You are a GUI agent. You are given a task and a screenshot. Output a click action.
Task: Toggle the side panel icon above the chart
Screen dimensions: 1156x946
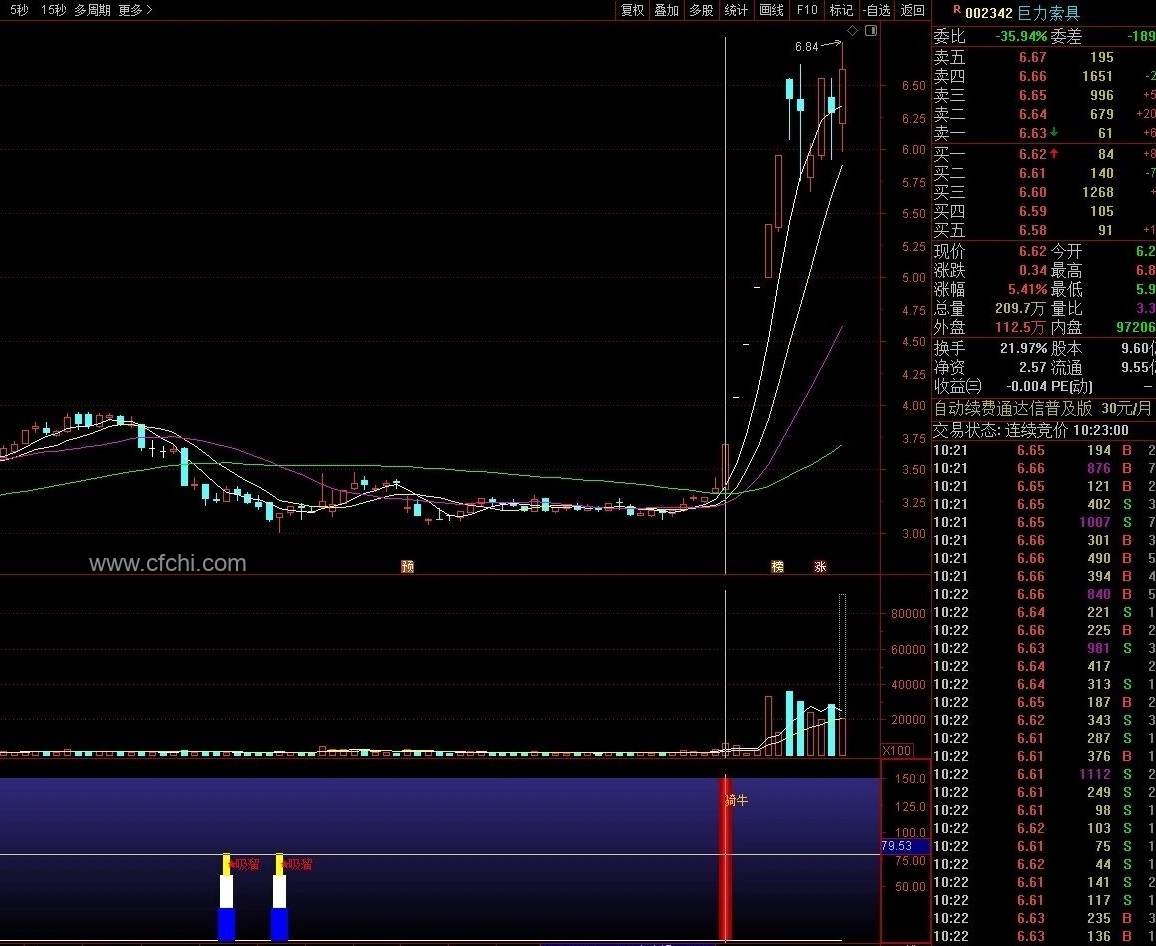871,30
